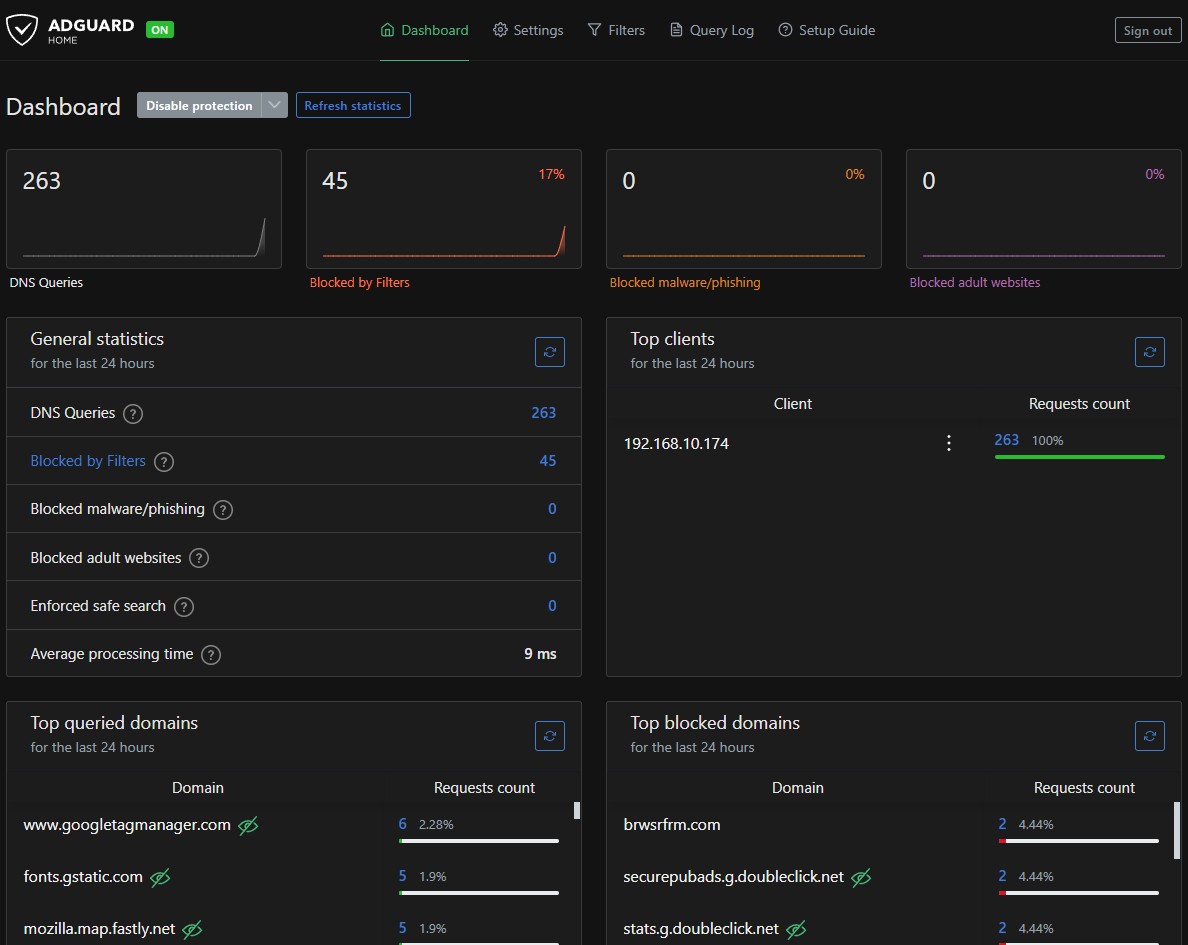Open options menu for client 192.168.10.174
Image resolution: width=1188 pixels, height=945 pixels.
click(x=949, y=443)
